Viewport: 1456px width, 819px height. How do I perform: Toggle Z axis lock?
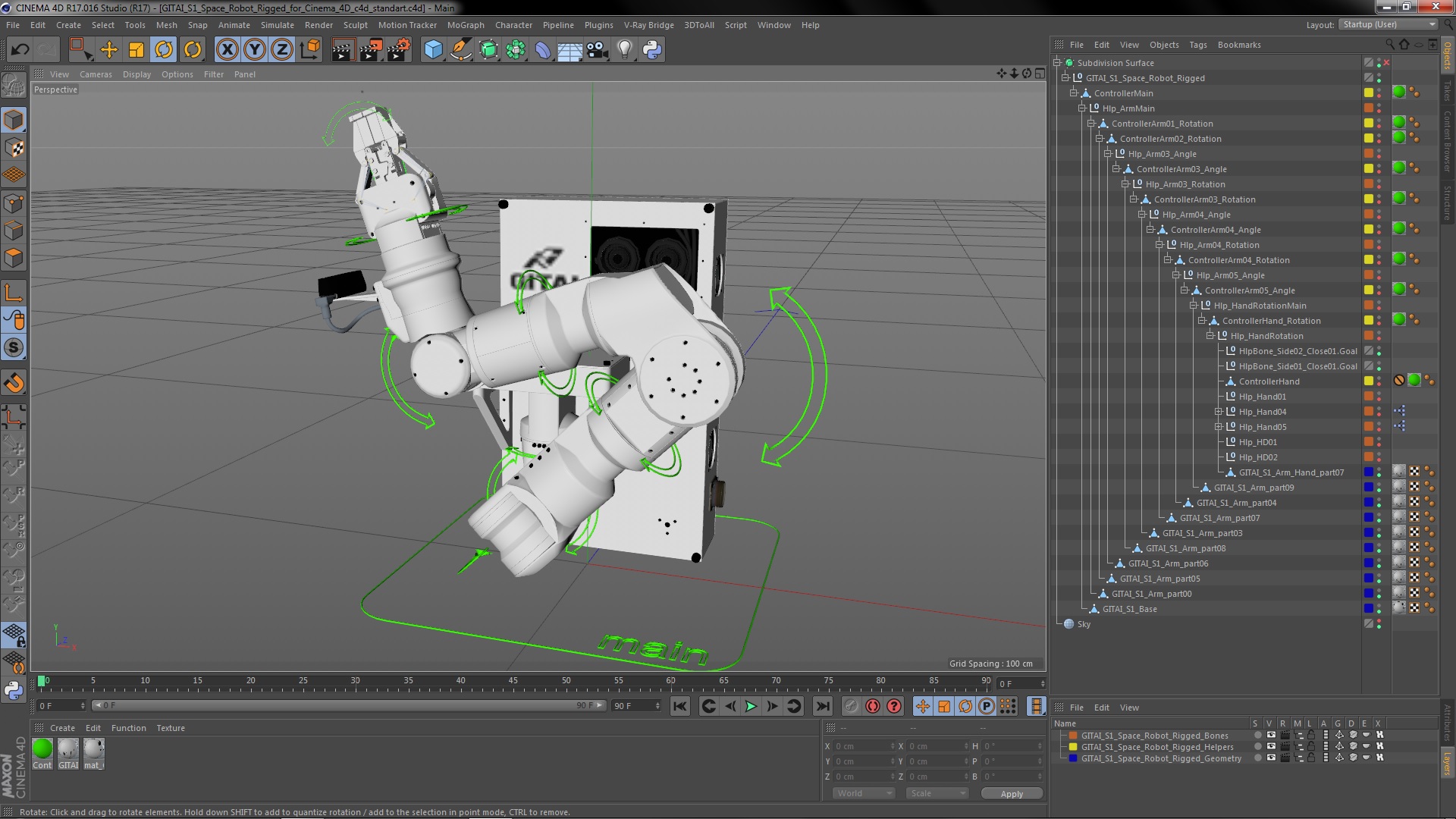[282, 50]
